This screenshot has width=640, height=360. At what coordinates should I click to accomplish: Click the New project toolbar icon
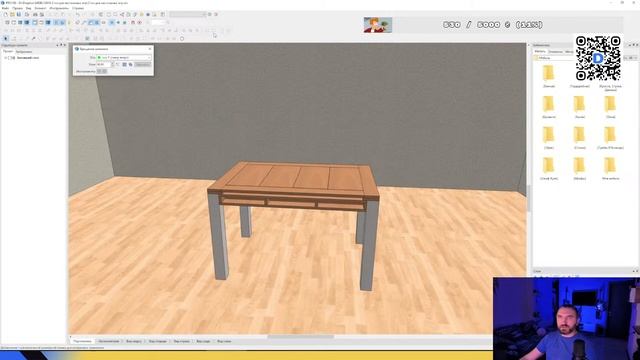6,15
